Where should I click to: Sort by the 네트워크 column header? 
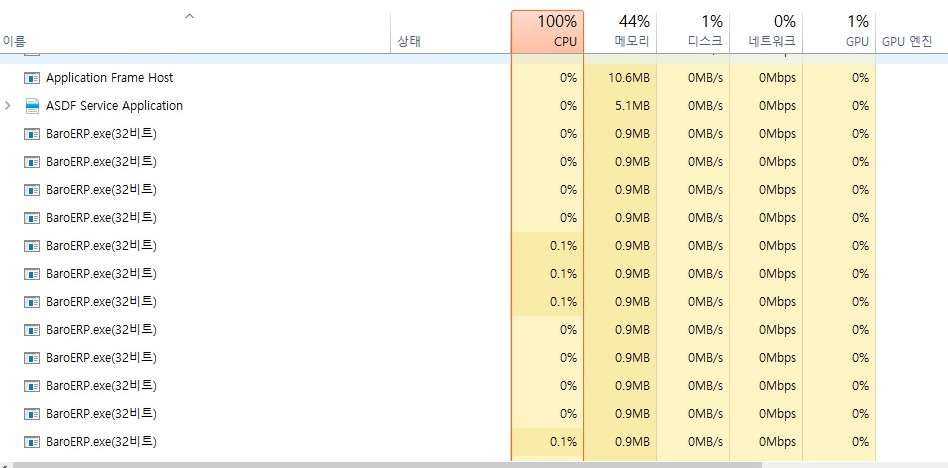[766, 31]
